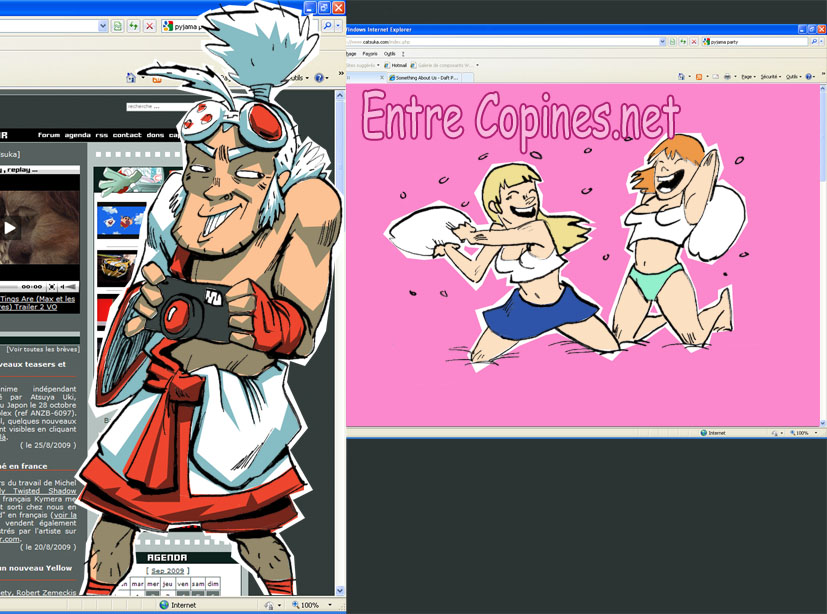Click the yellow car thumbnail on left page
Image resolution: width=827 pixels, height=614 pixels.
click(x=118, y=268)
